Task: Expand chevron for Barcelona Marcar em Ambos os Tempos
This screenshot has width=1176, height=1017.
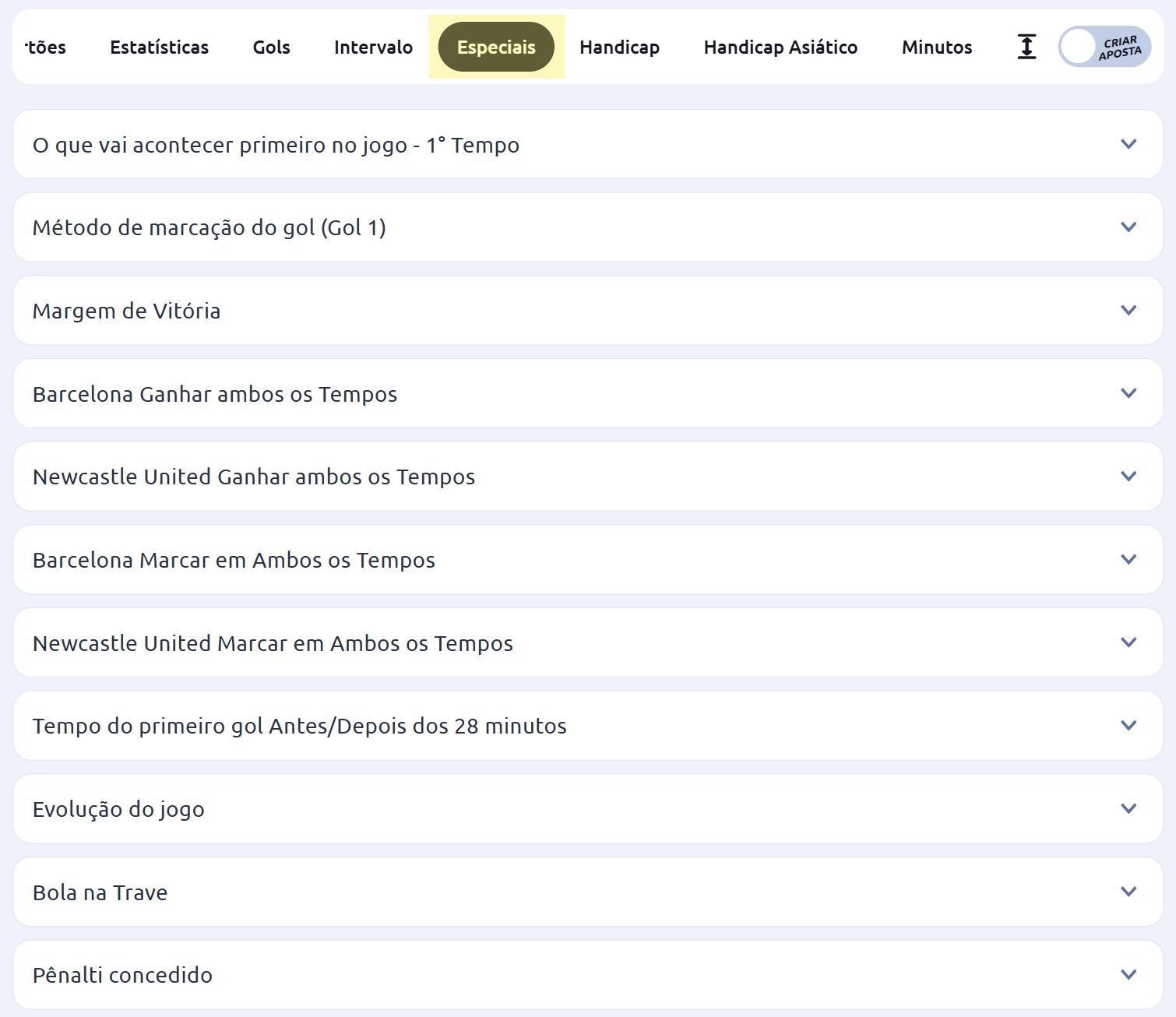Action: pyautogui.click(x=1128, y=559)
